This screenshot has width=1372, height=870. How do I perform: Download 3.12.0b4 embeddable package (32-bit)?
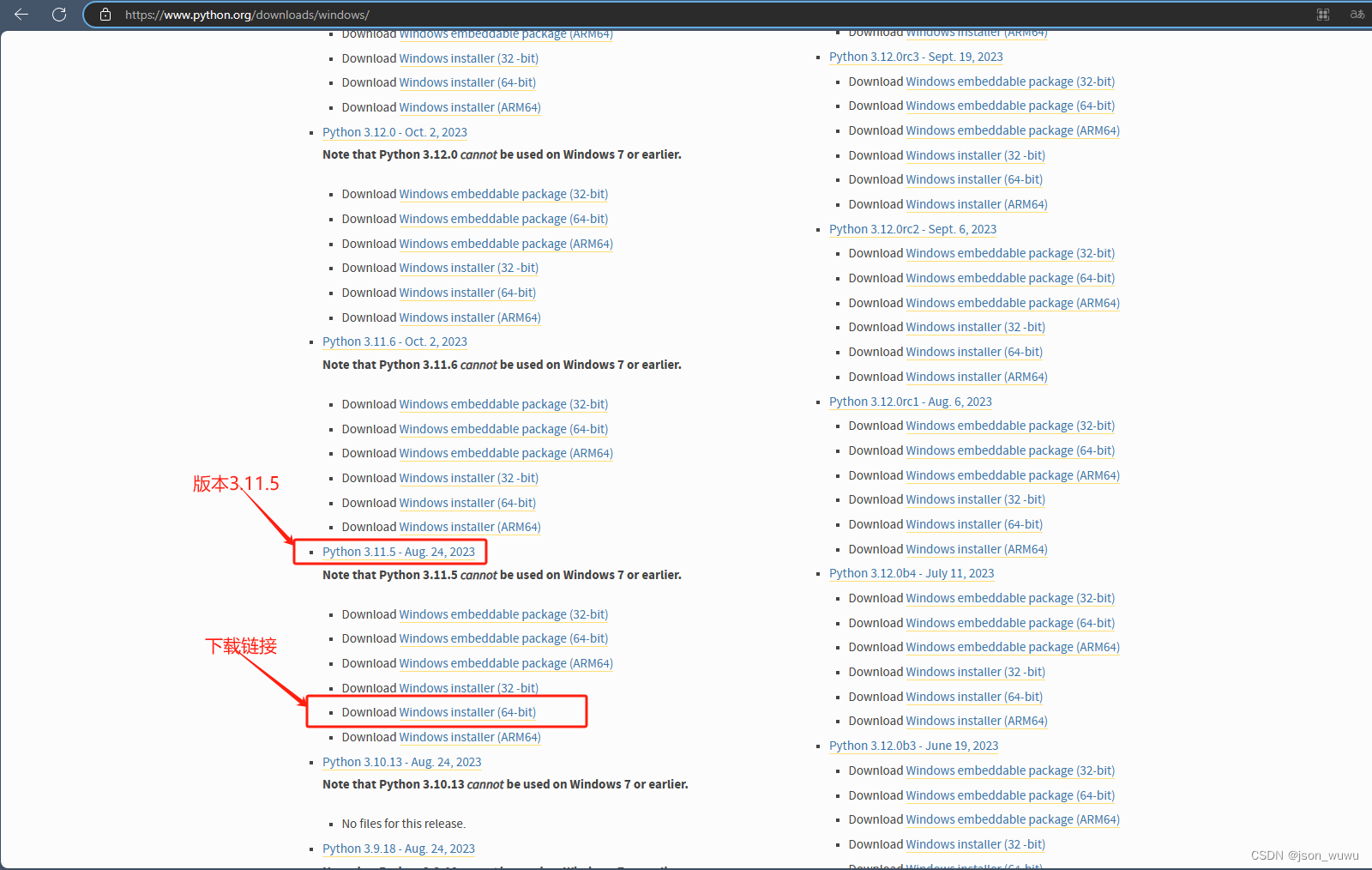pos(1010,598)
